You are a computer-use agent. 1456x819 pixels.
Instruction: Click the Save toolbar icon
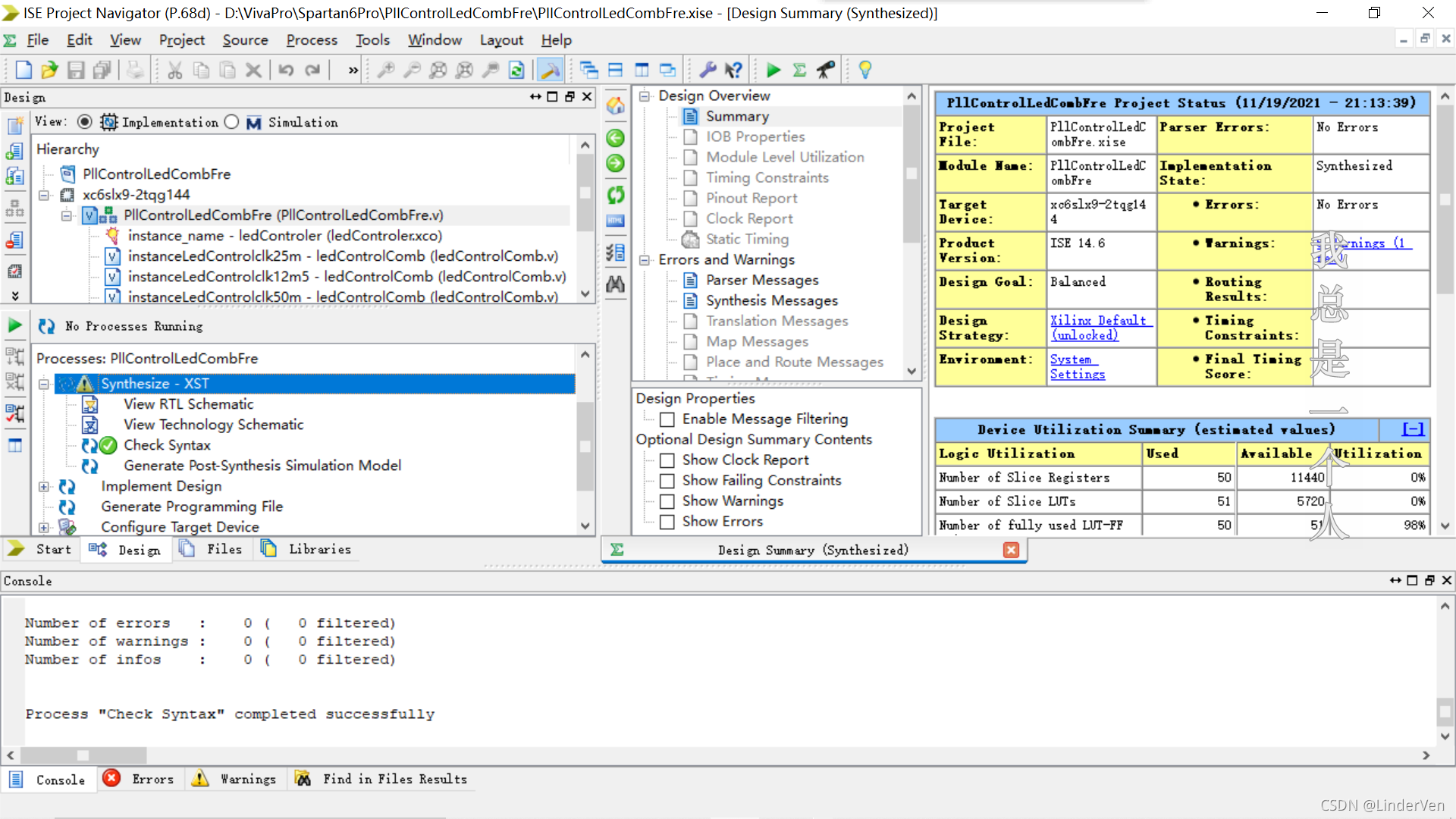pos(76,71)
